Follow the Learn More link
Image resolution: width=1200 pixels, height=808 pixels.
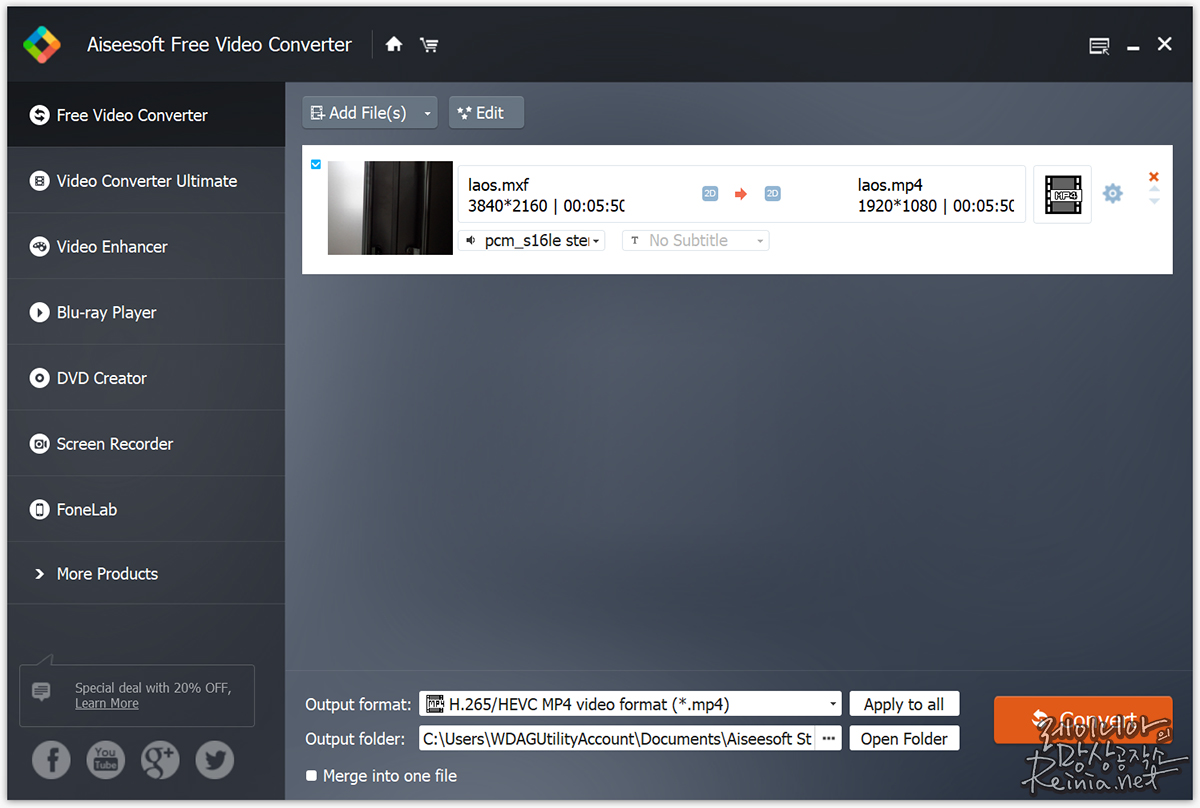pos(107,703)
